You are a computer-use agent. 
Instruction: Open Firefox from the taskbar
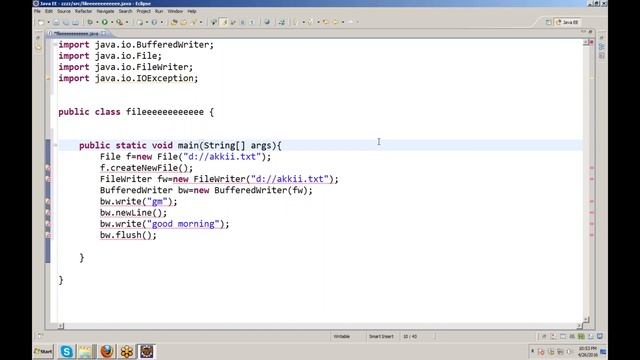tap(107, 351)
